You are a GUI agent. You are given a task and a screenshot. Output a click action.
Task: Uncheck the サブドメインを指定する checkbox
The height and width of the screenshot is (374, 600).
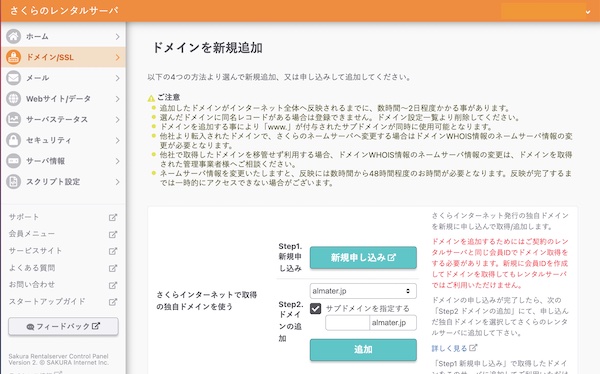315,309
